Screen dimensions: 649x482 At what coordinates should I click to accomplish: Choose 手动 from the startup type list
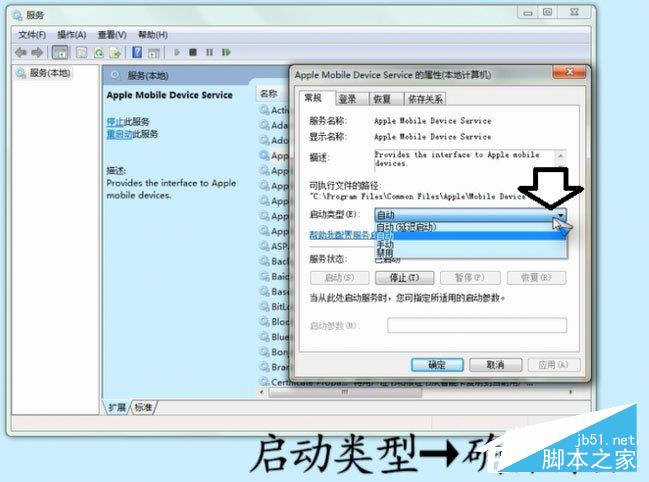click(471, 244)
